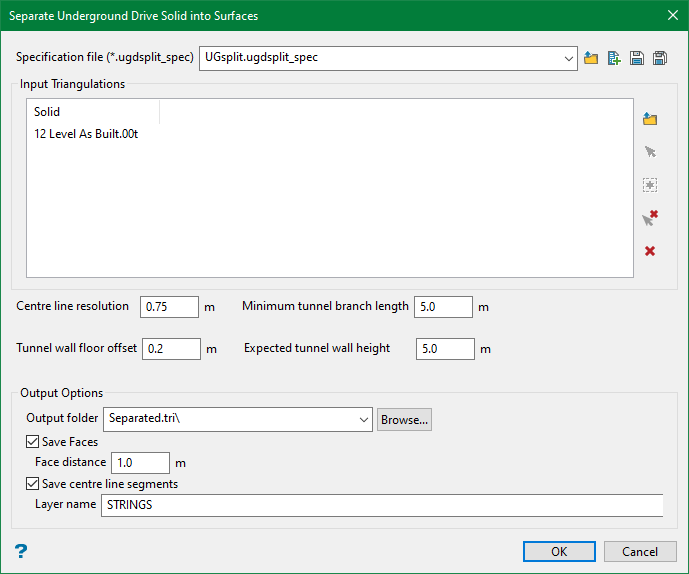Expand the Specification file dropdown
The width and height of the screenshot is (689, 574).
(568, 58)
